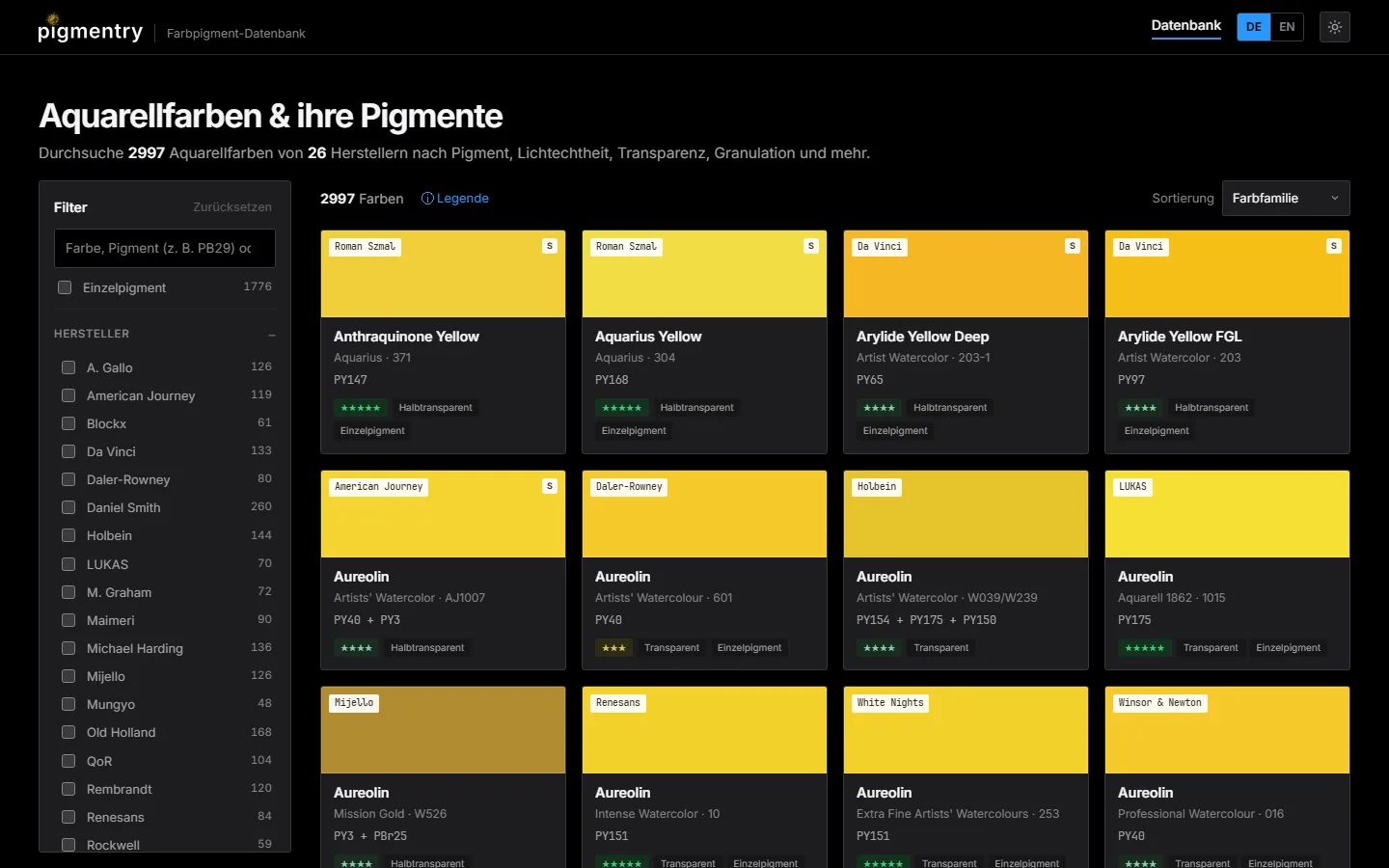Open the Arylide Yellow Deep card title

(922, 337)
